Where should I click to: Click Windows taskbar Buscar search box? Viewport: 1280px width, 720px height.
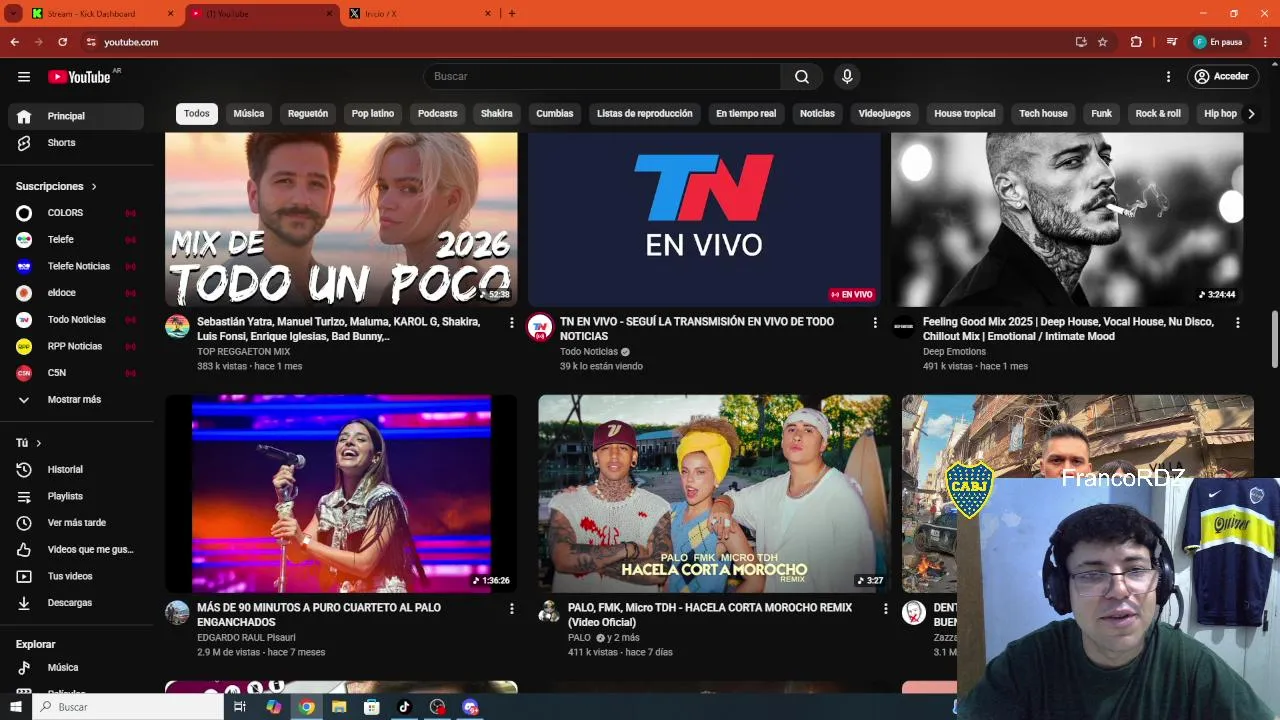pyautogui.click(x=128, y=707)
